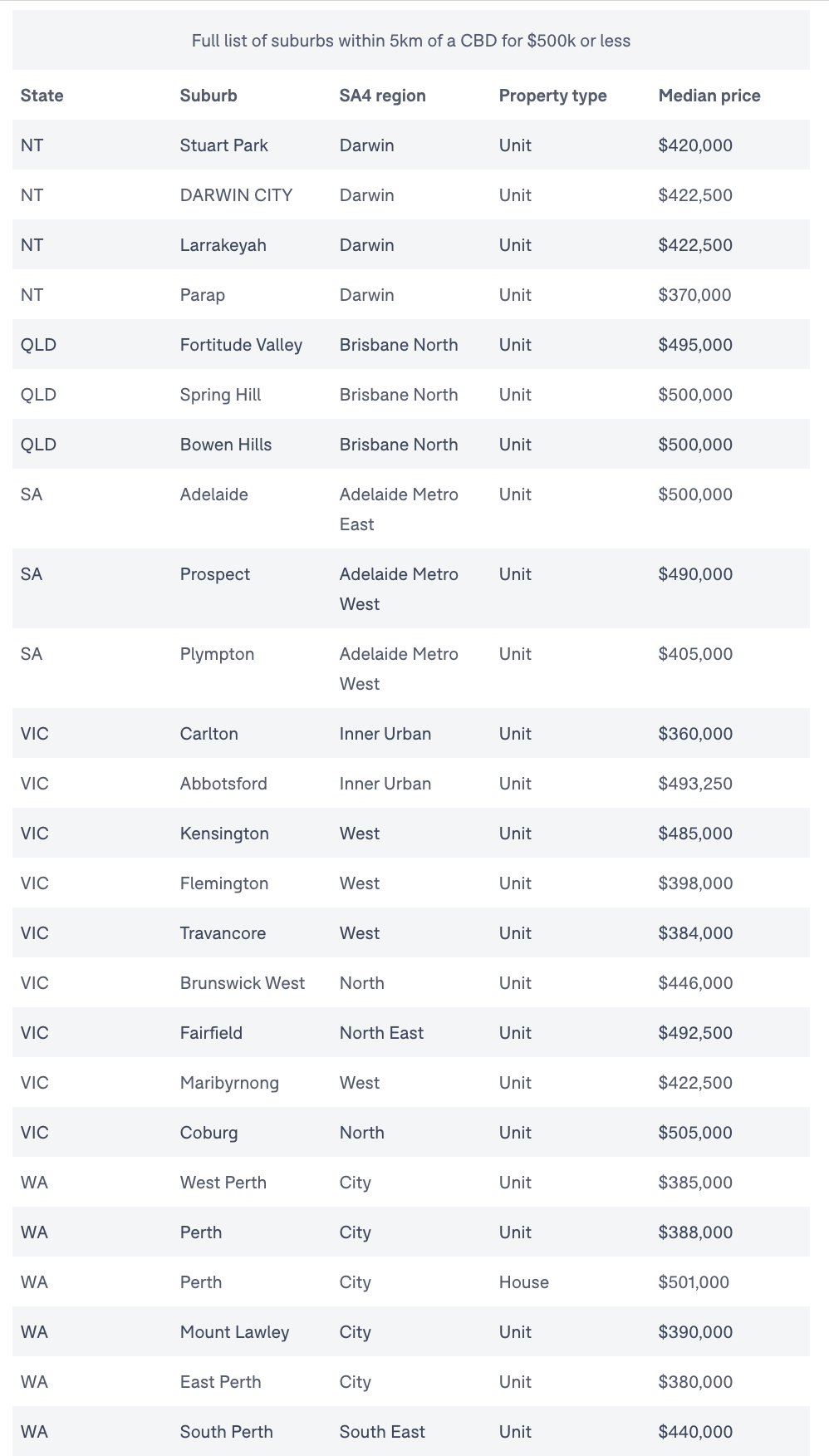Select the Plympton suburb cell
Image resolution: width=829 pixels, height=1456 pixels.
pyautogui.click(x=218, y=654)
